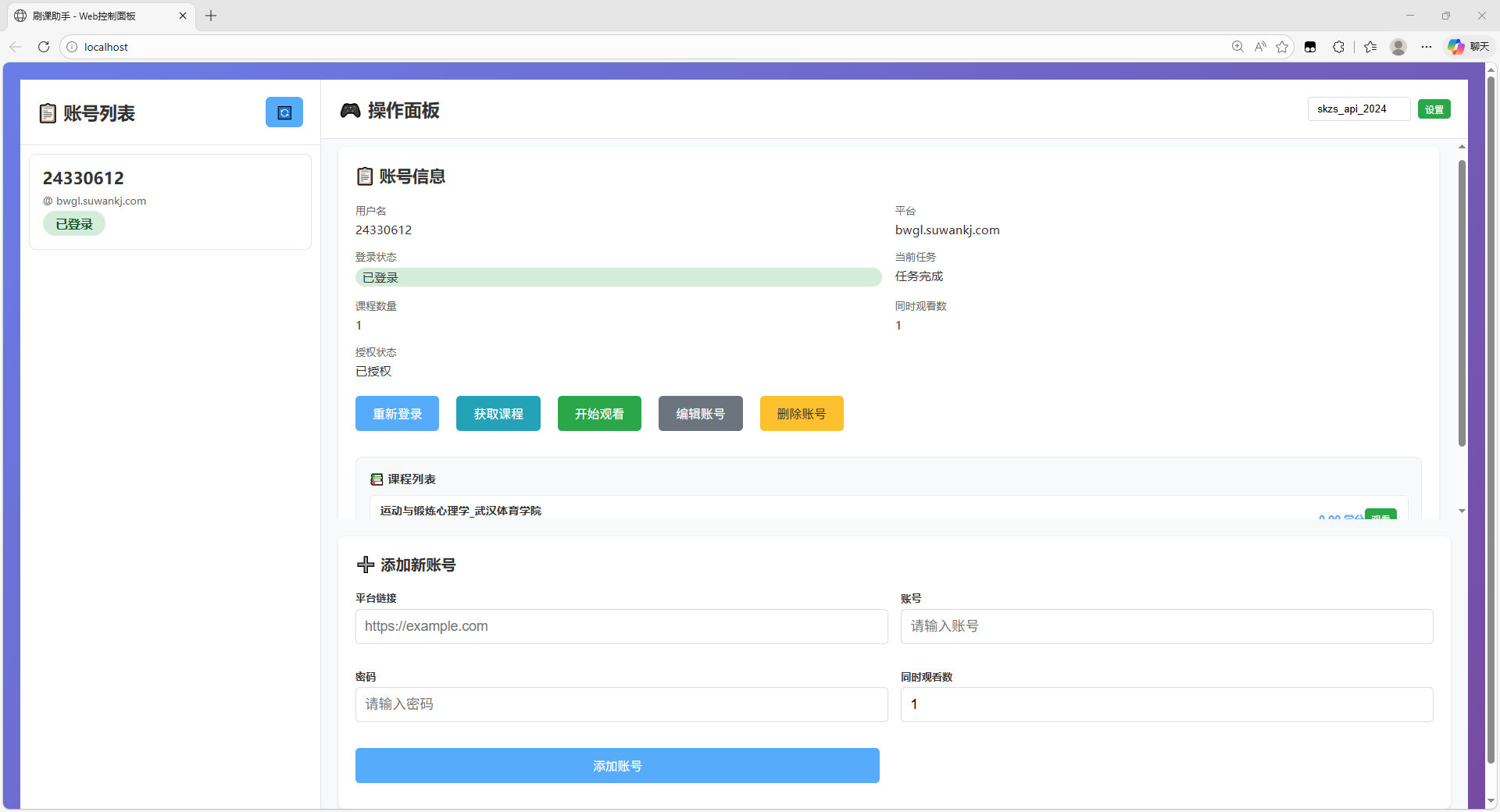Start watching with the 开始观看 button
Screen dimensions: 1500x812
pos(598,413)
